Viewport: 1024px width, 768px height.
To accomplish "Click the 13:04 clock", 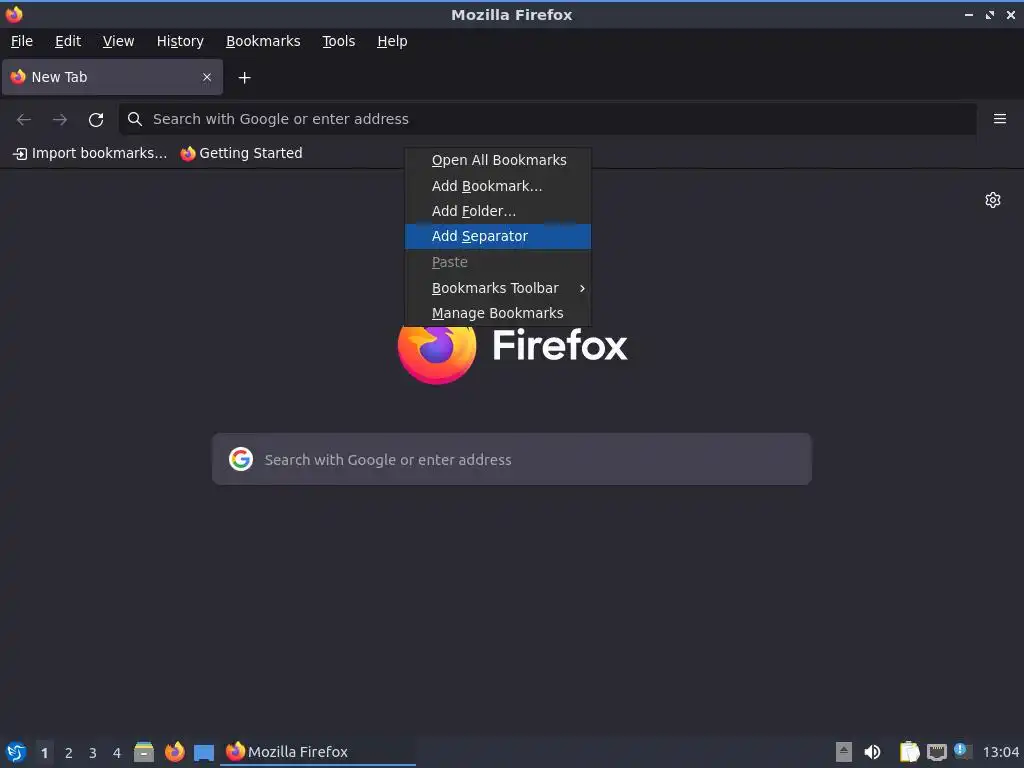I will pos(1000,752).
